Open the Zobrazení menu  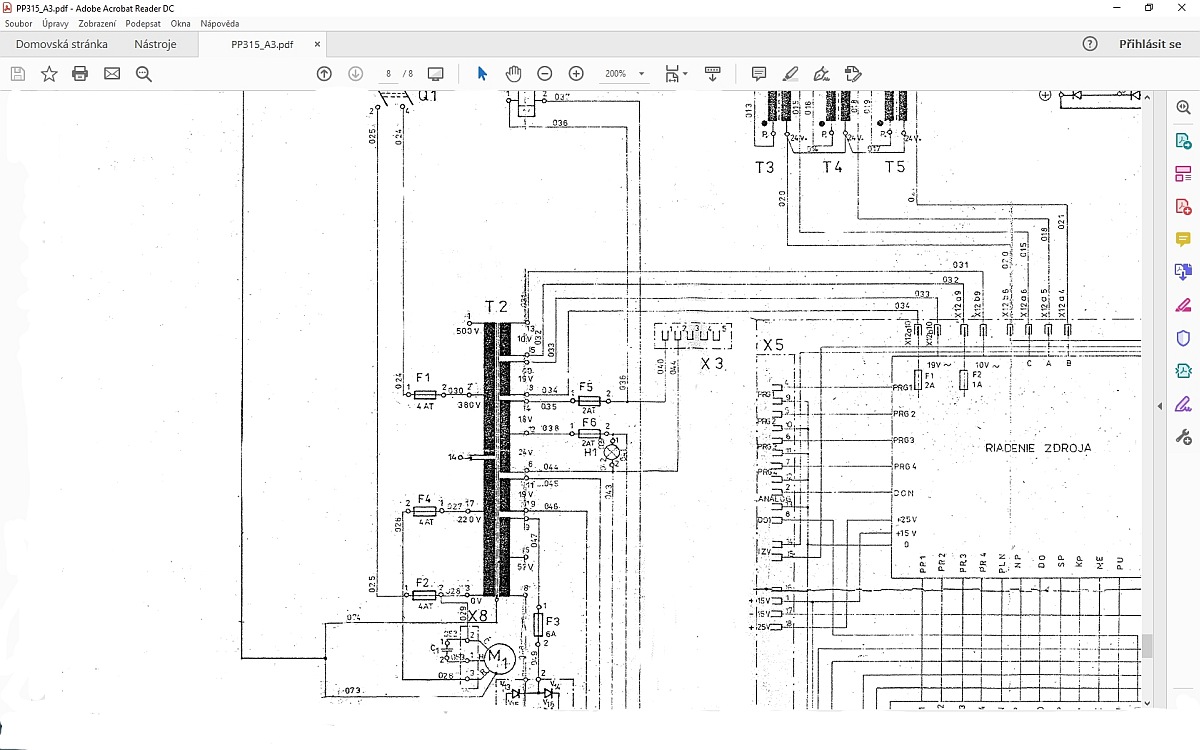(97, 23)
